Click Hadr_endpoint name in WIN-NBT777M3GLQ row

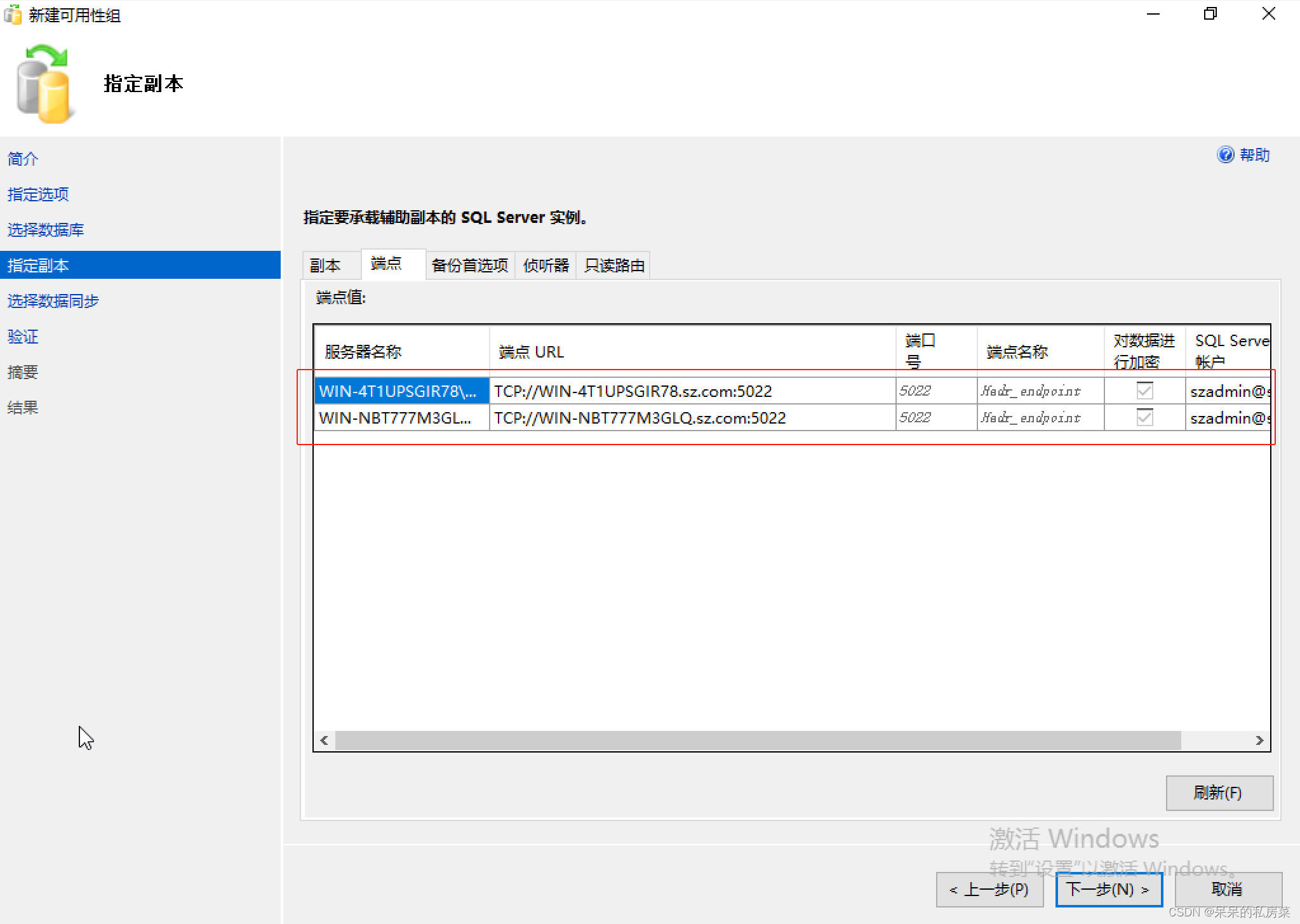[1040, 417]
